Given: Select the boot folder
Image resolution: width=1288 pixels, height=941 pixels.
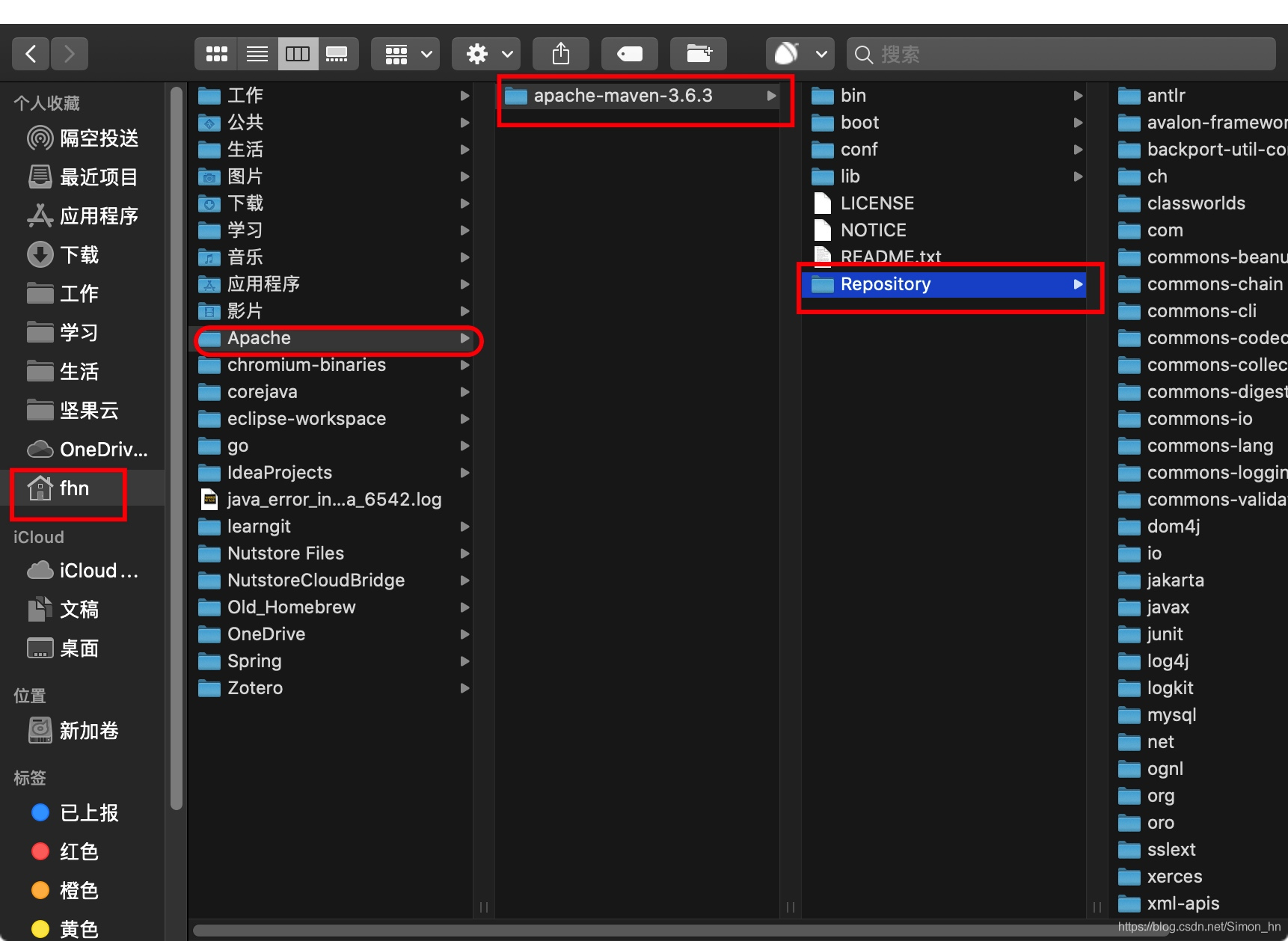Looking at the screenshot, I should [944, 123].
